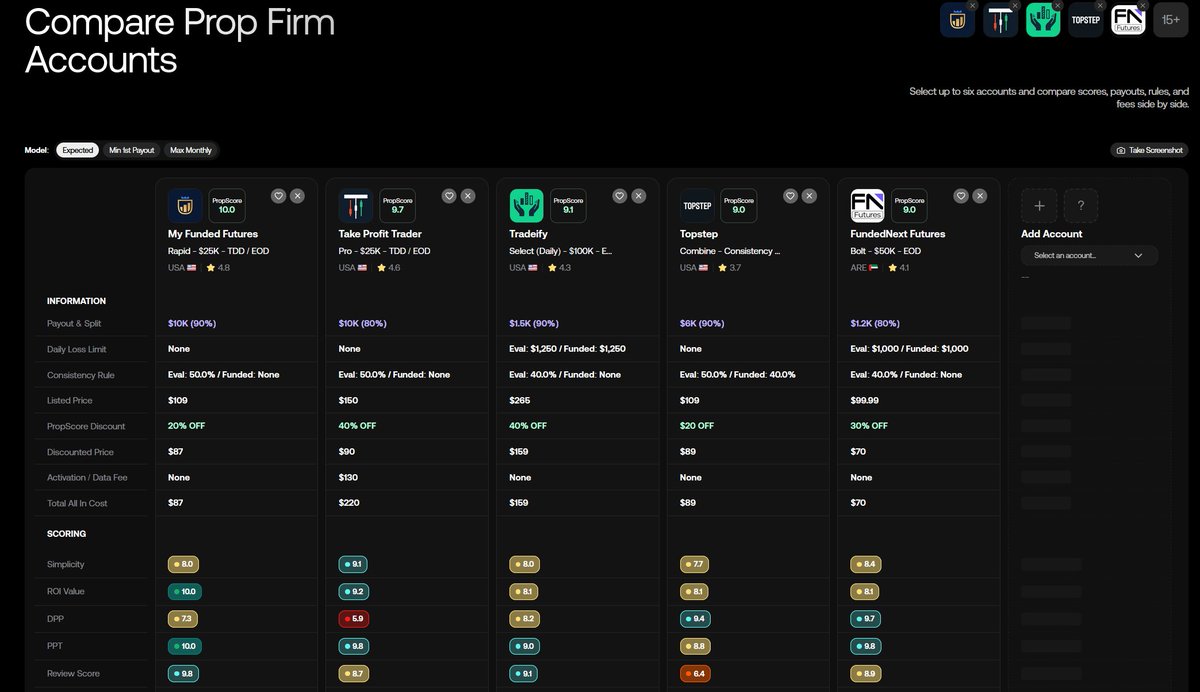Viewport: 1200px width, 692px height.
Task: Remove Tradeify column with X
Action: (638, 196)
